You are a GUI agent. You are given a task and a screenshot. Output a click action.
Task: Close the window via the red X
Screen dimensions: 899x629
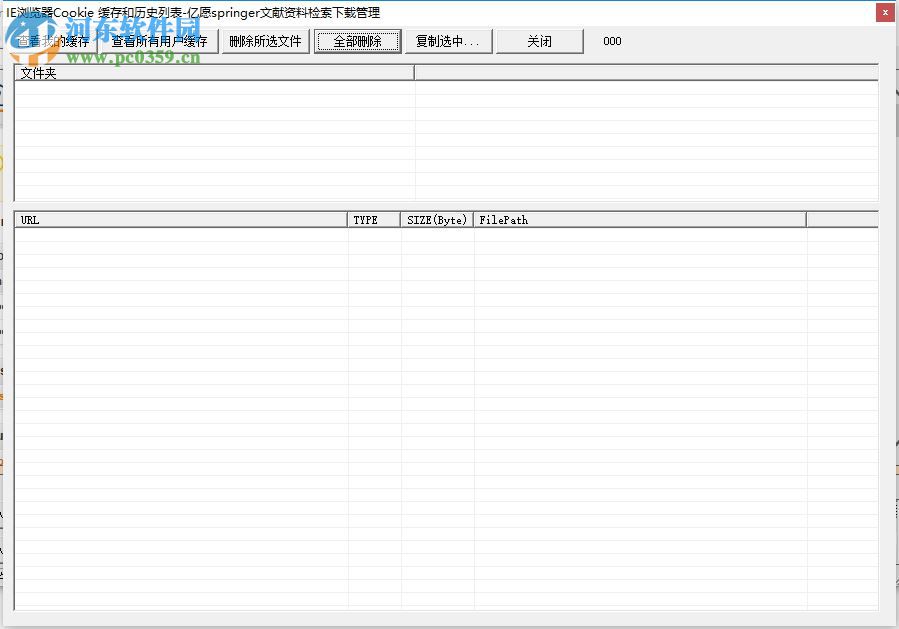[x=885, y=12]
